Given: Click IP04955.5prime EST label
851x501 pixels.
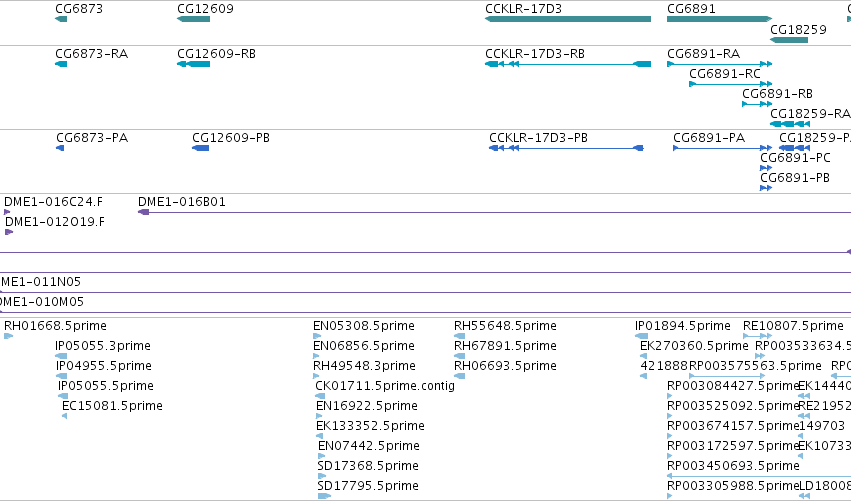Looking at the screenshot, I should click(104, 366).
